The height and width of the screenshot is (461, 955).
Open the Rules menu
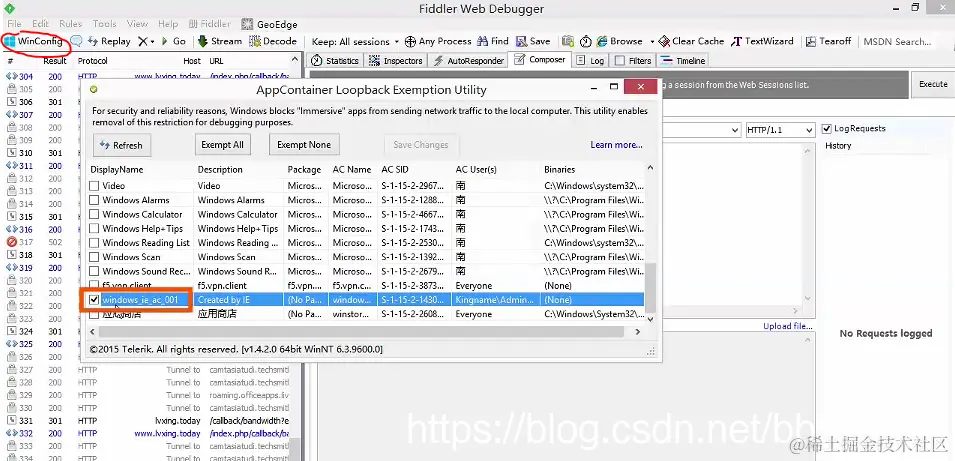click(x=71, y=24)
